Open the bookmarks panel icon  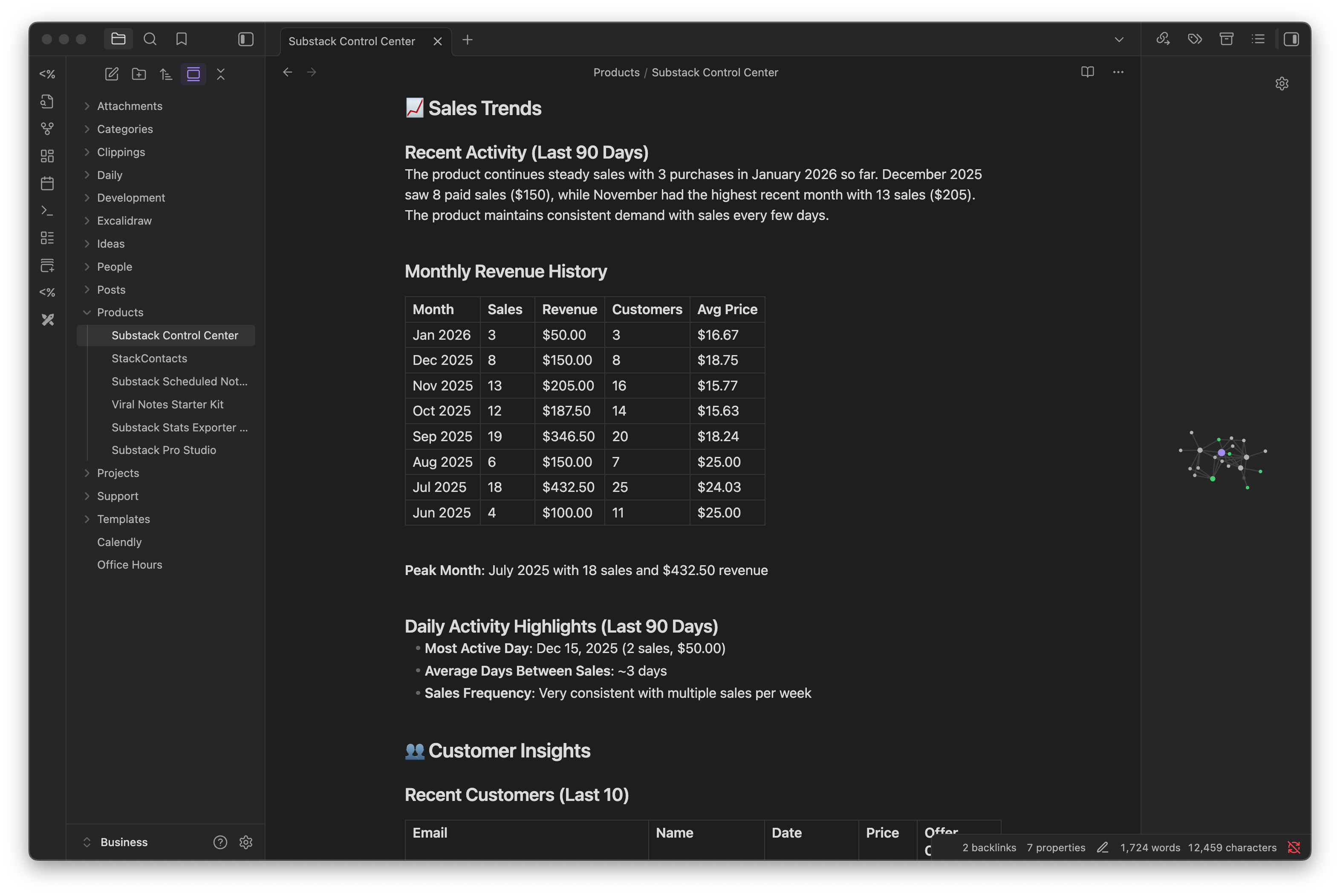click(181, 39)
